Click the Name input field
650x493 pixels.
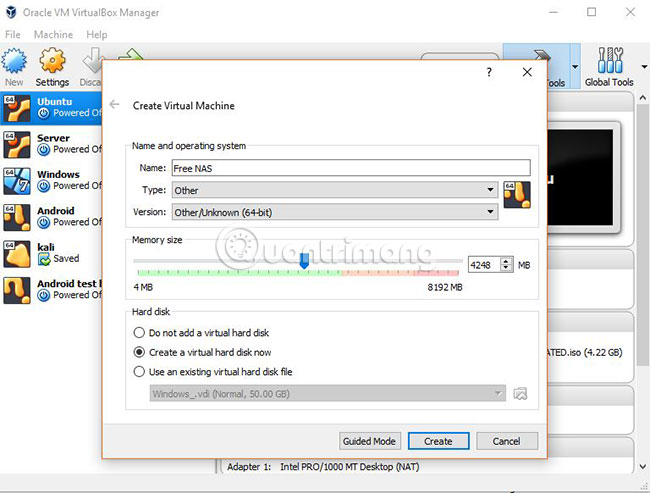[x=351, y=168]
